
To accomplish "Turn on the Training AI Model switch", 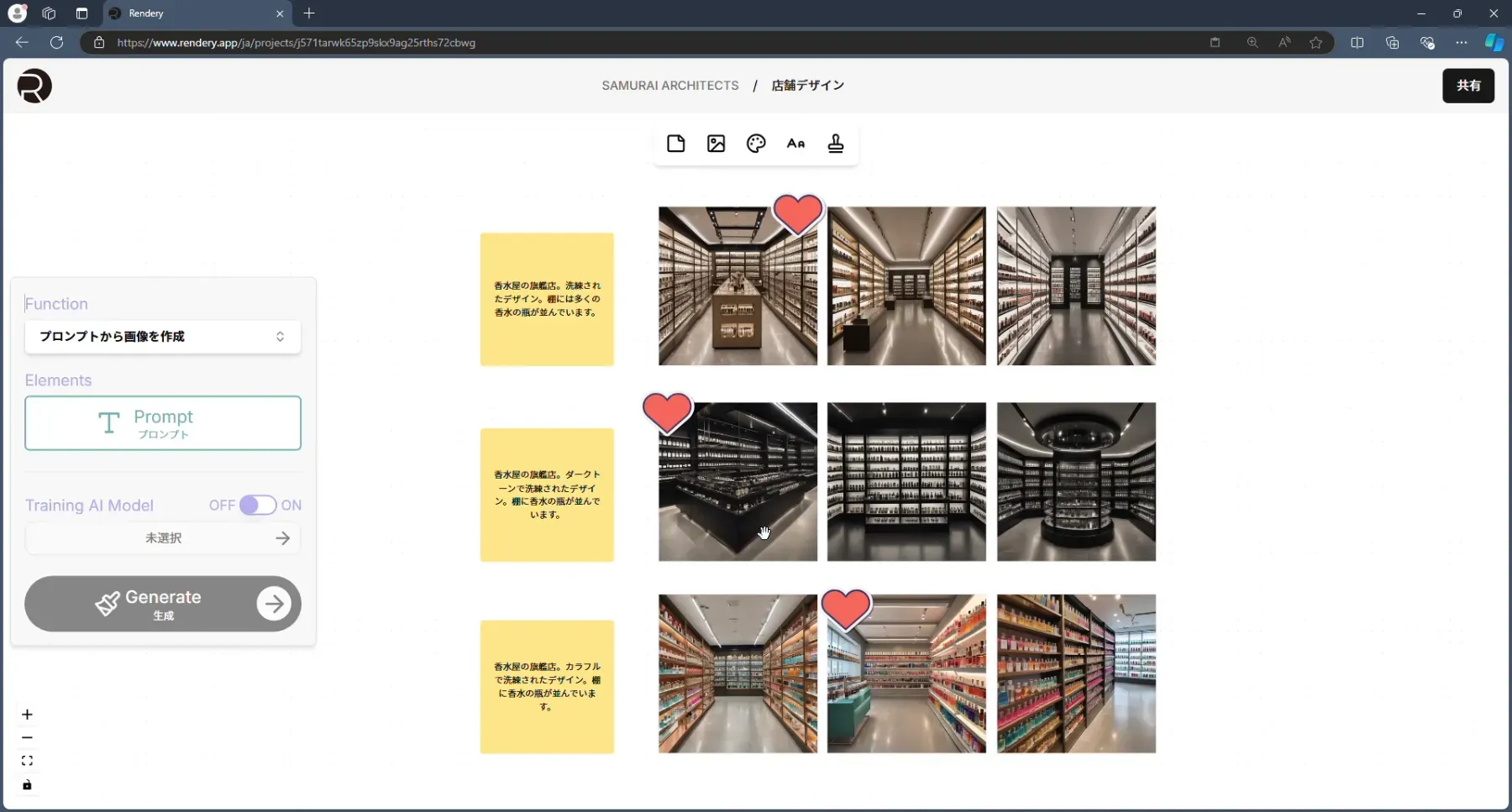I will pyautogui.click(x=257, y=505).
